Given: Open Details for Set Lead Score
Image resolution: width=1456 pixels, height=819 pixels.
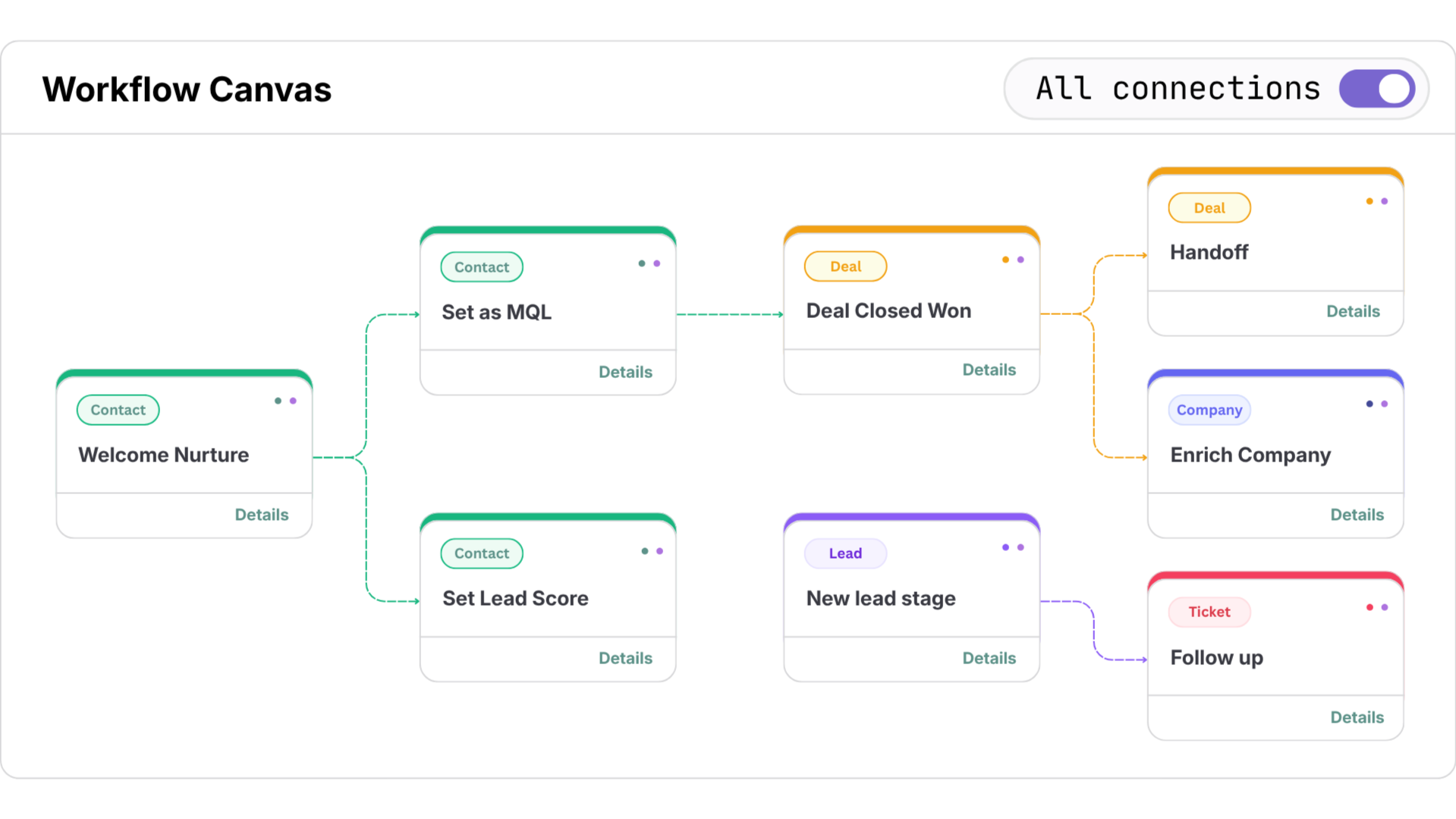Looking at the screenshot, I should point(625,658).
